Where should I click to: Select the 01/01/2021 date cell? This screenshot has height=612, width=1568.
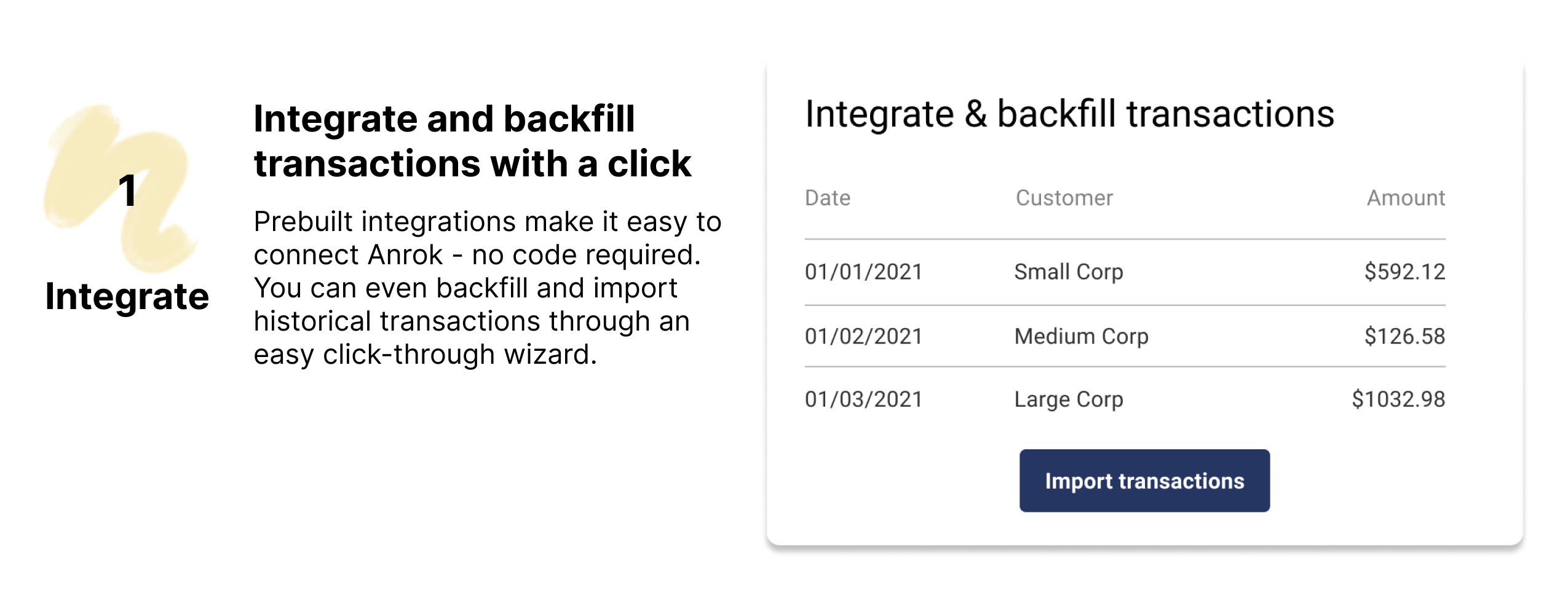click(863, 272)
